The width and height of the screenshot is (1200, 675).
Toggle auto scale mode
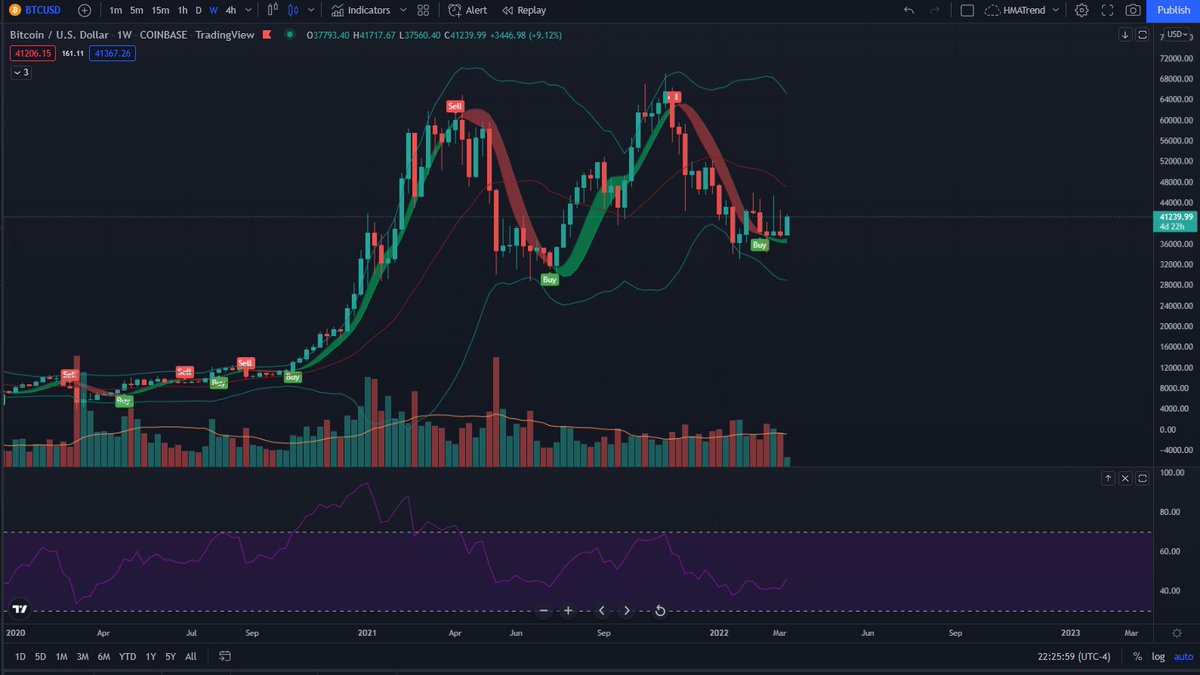click(x=1183, y=657)
